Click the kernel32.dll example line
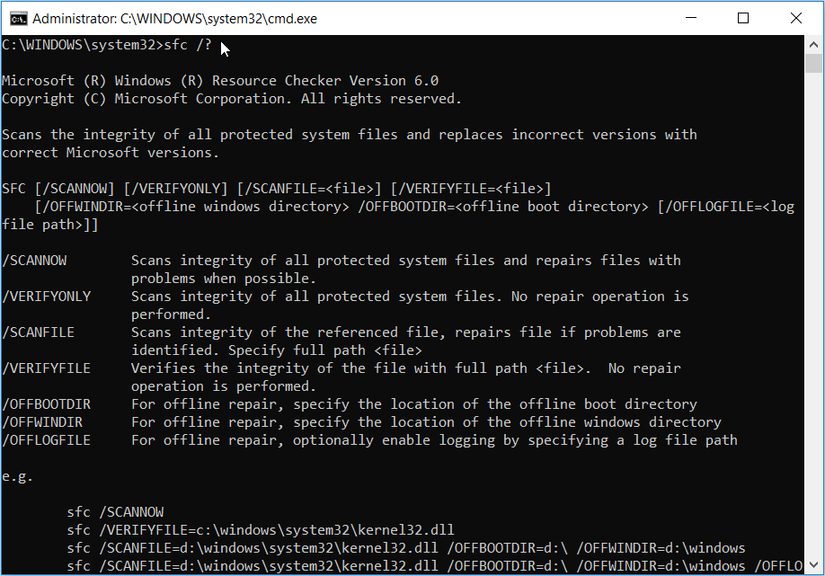Image resolution: width=825 pixels, height=576 pixels. click(263, 530)
